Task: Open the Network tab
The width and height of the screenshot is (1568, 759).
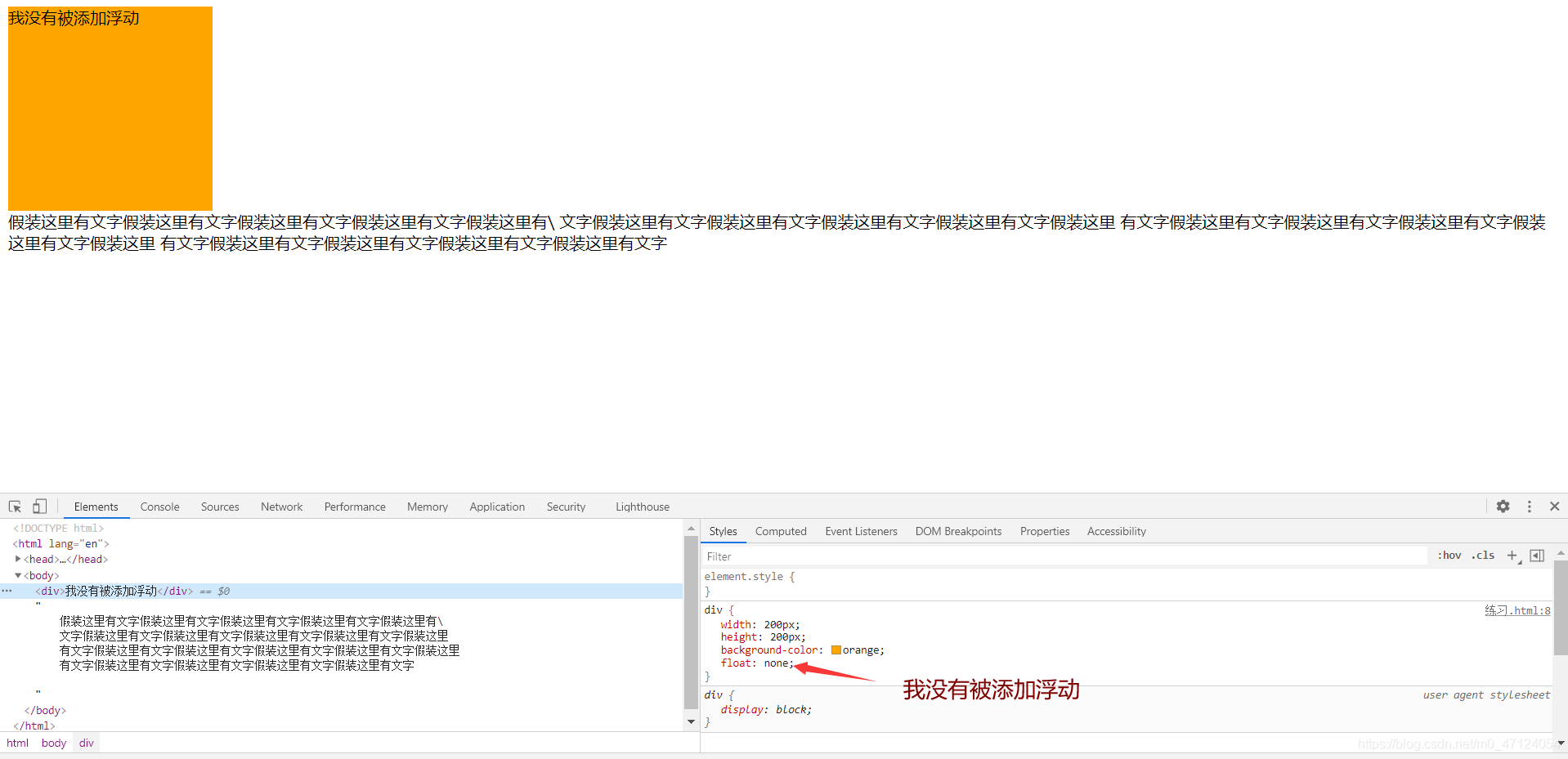Action: tap(281, 507)
